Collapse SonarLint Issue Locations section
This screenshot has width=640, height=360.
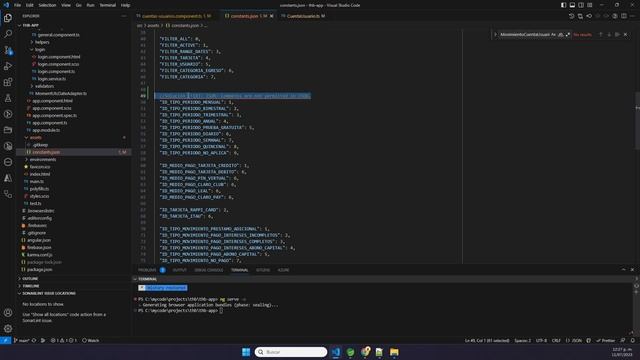tap(49, 293)
